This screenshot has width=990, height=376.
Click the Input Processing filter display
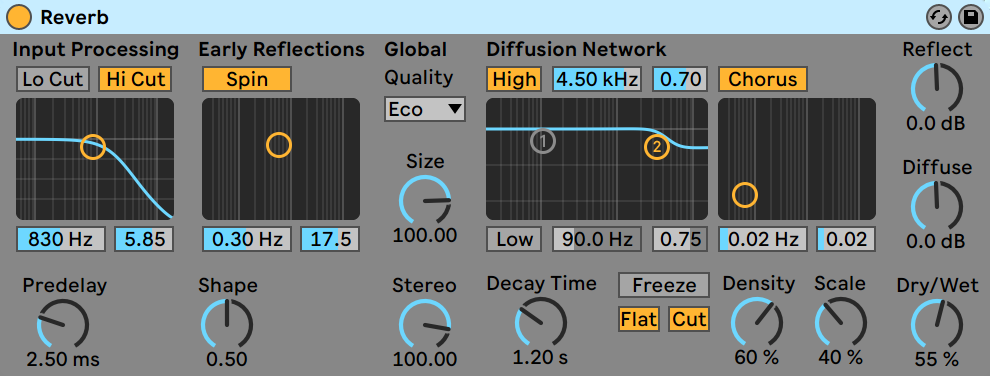(95, 158)
